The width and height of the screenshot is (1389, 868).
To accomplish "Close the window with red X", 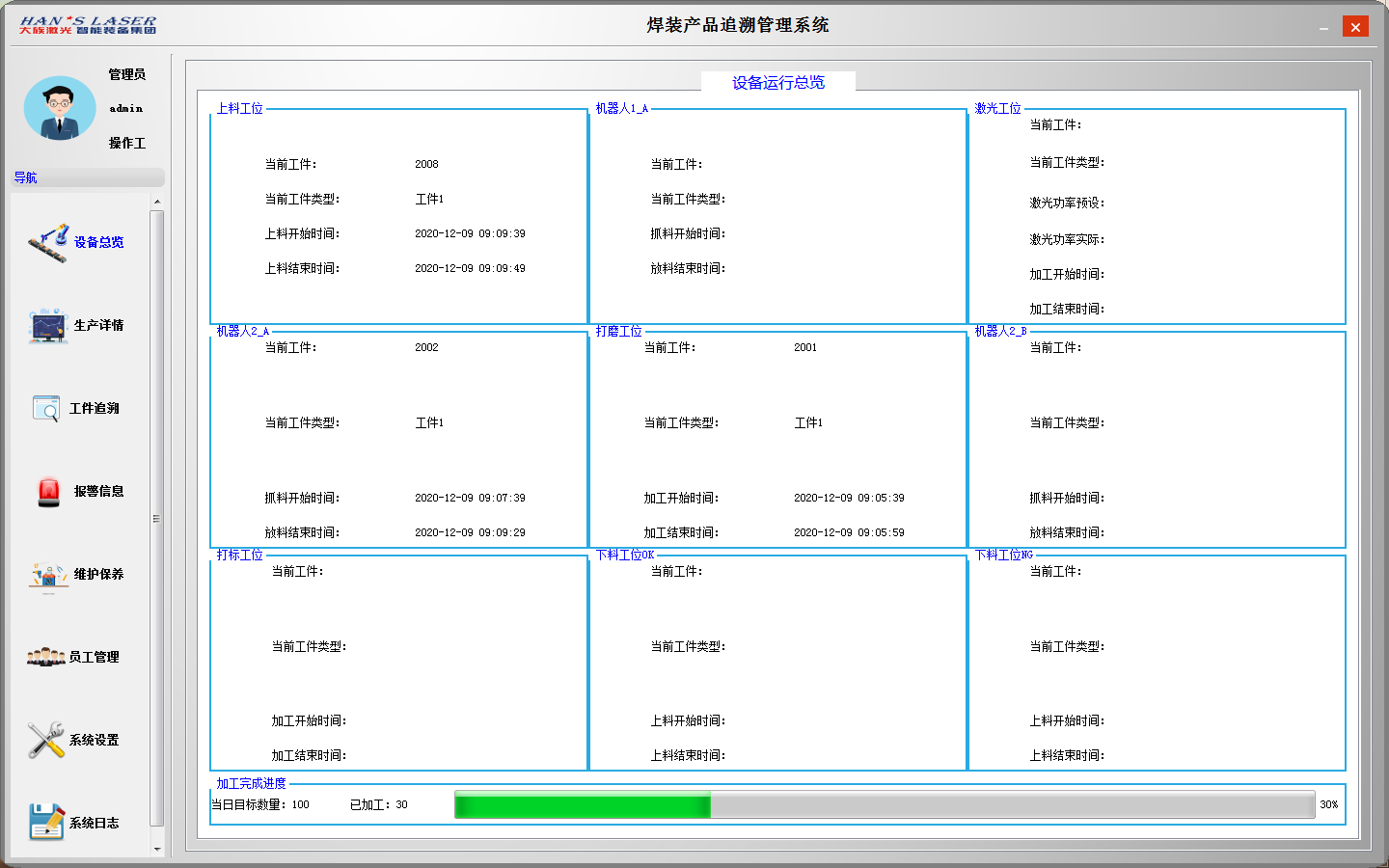I will [1355, 27].
